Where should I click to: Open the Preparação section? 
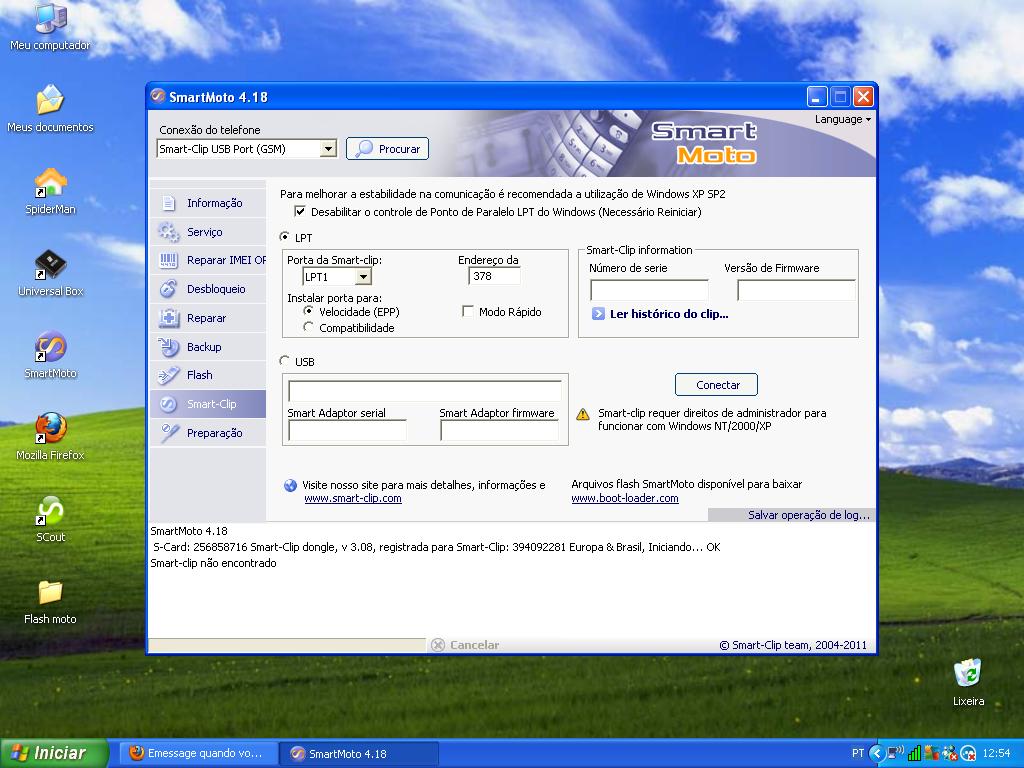tap(208, 433)
